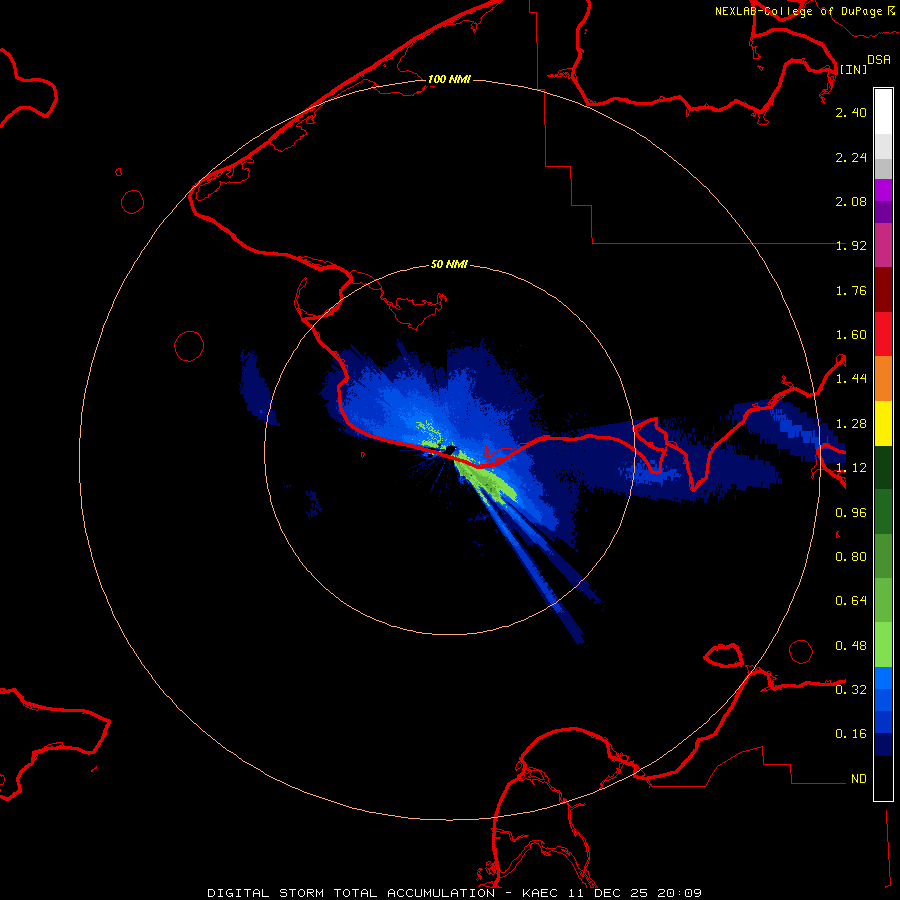Click the 2.40 legend value
This screenshot has width=900, height=900.
[x=851, y=112]
